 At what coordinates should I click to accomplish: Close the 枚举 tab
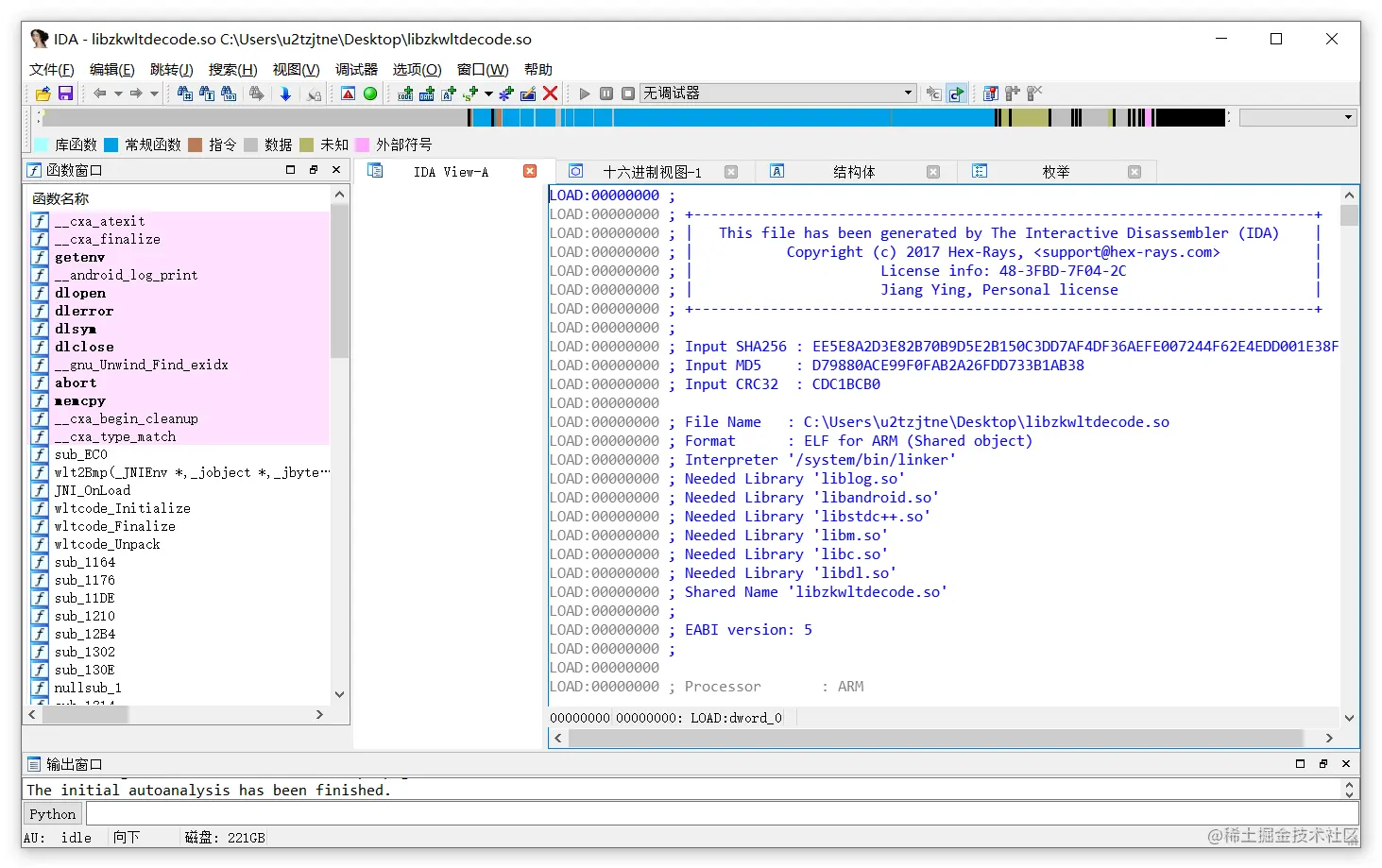[1135, 172]
